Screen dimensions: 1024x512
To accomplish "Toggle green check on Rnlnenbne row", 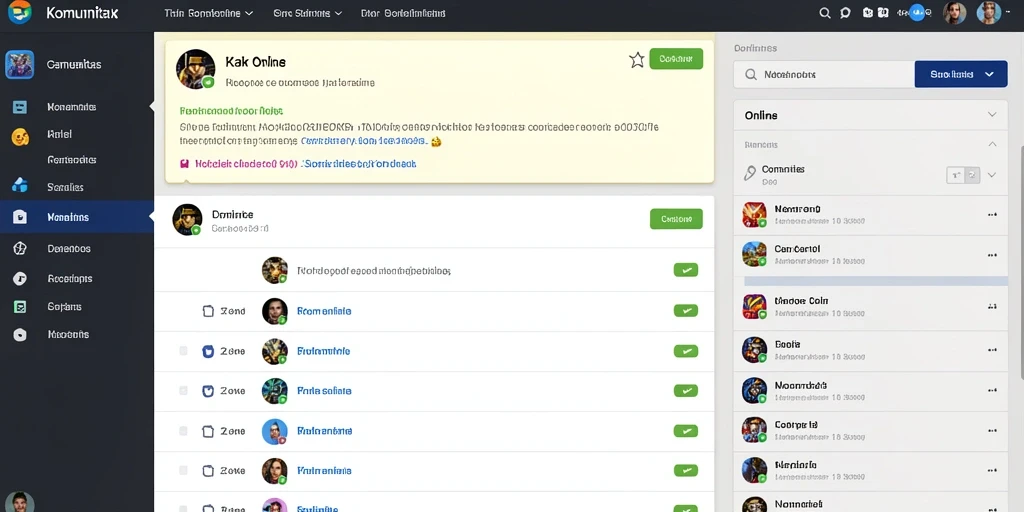I will [x=686, y=430].
